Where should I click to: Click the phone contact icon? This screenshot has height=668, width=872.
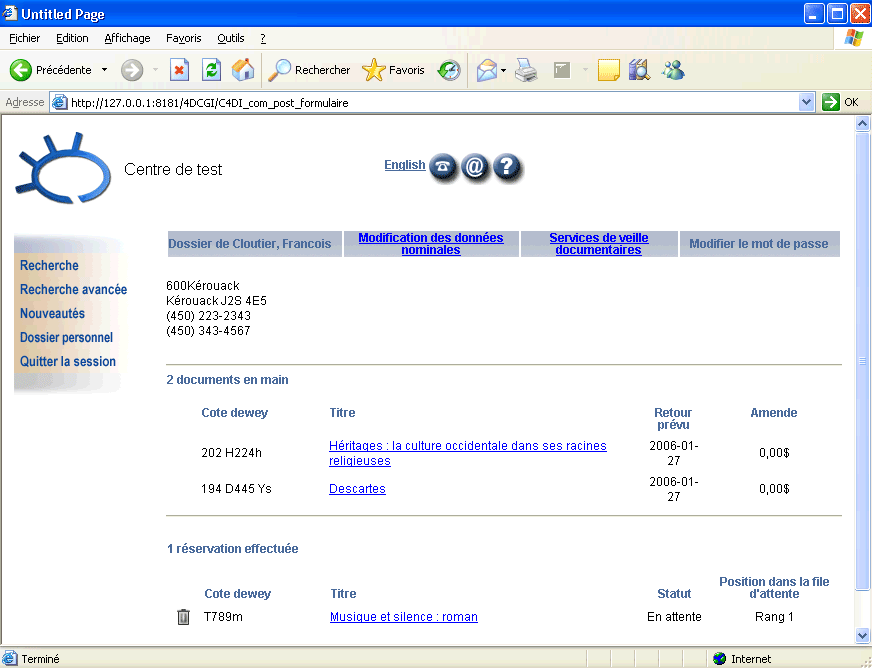click(x=443, y=168)
